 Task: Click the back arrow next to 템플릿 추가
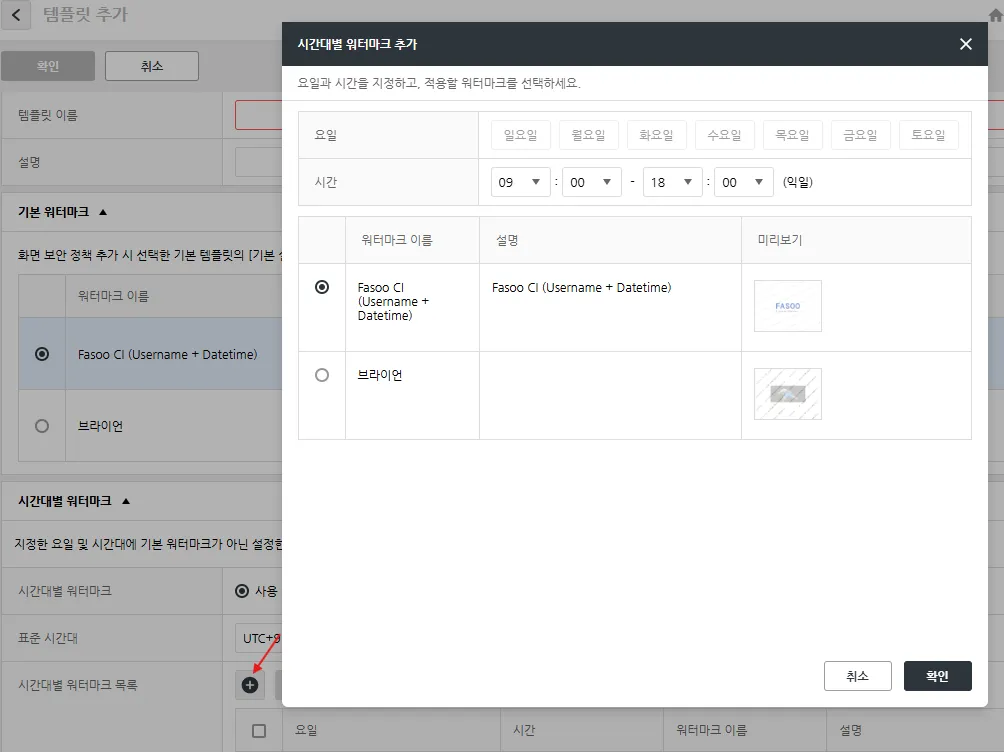click(17, 15)
